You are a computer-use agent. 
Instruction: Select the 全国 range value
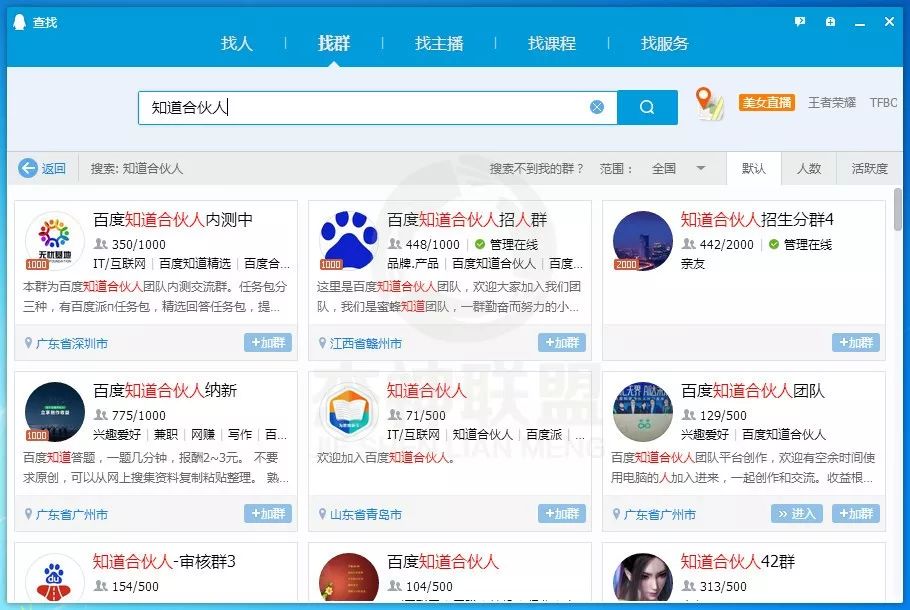point(663,169)
